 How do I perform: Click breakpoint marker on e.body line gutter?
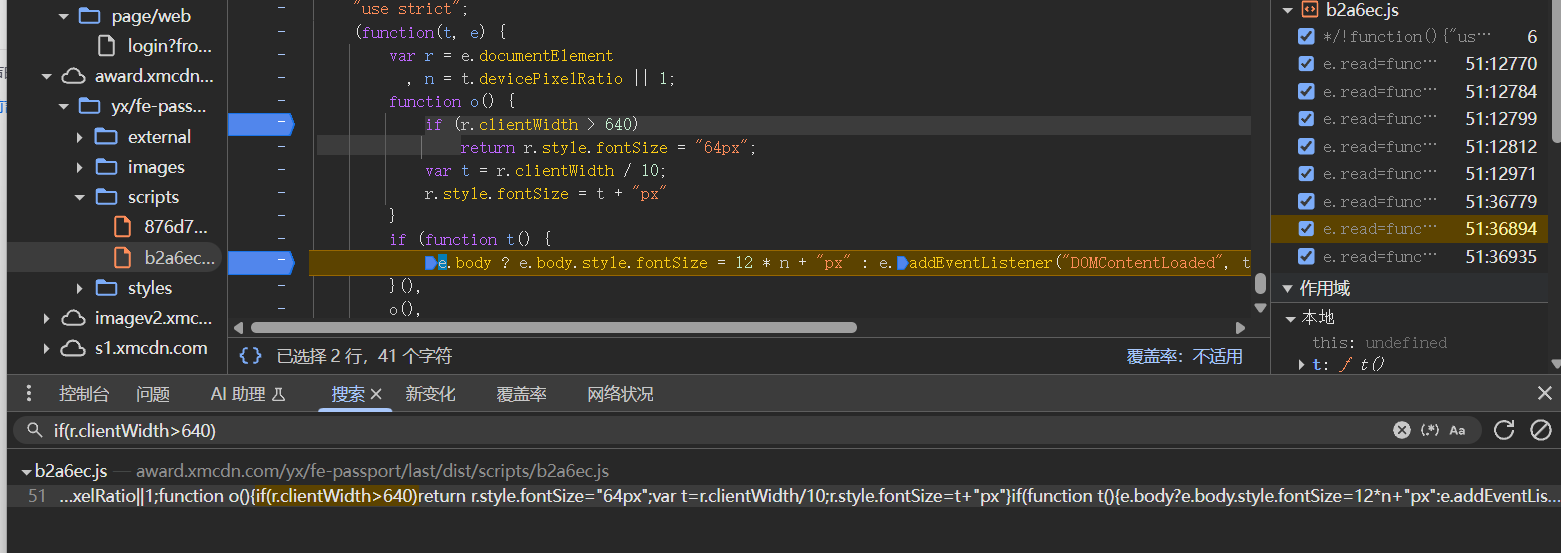(x=261, y=263)
